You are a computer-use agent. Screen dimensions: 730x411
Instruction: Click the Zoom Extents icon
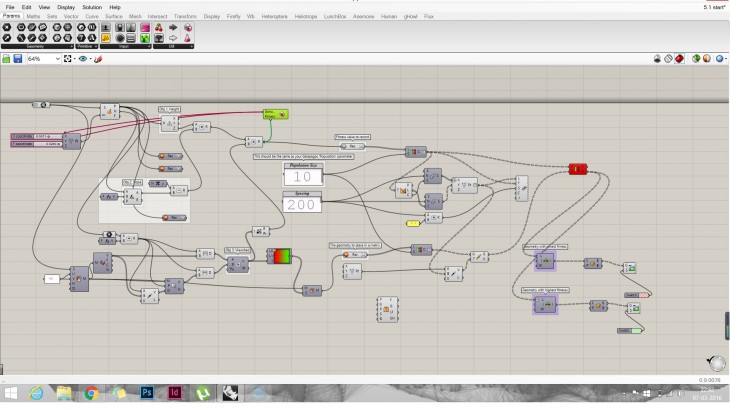[x=68, y=59]
